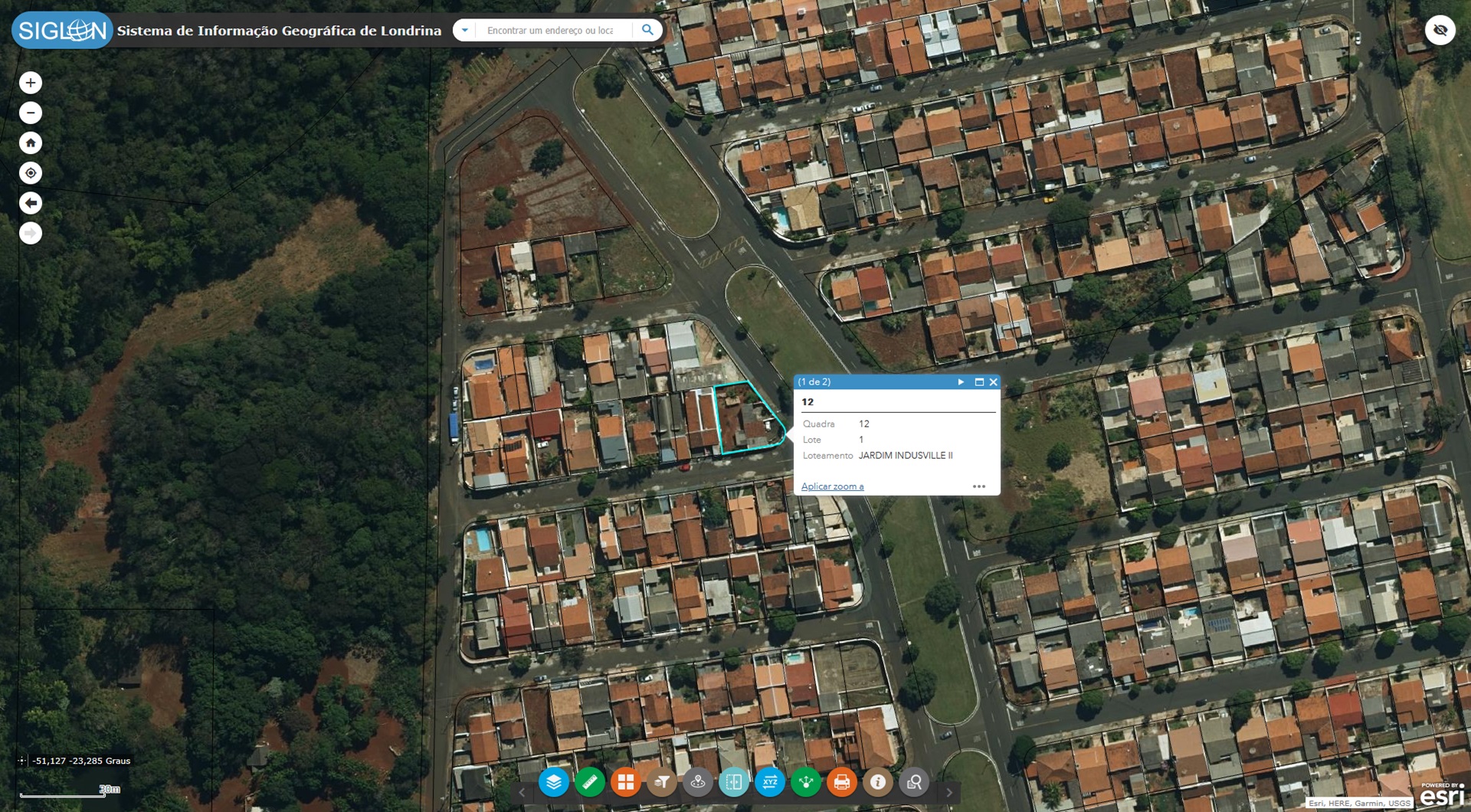
Task: Click the coordinates readout '-51,127 -23,285 Graus'
Action: 81,761
